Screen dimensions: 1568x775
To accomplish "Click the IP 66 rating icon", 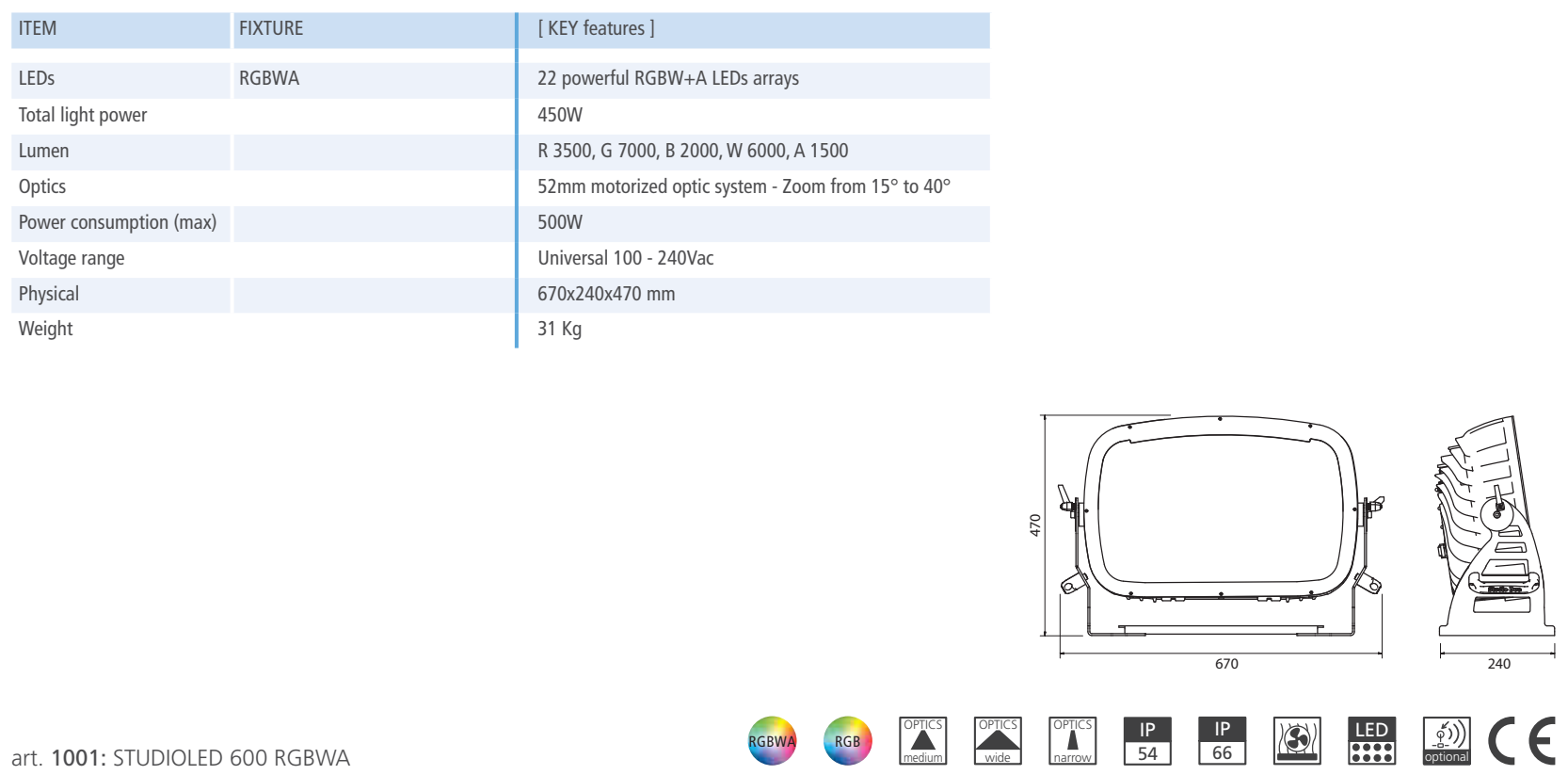I will (x=1222, y=741).
